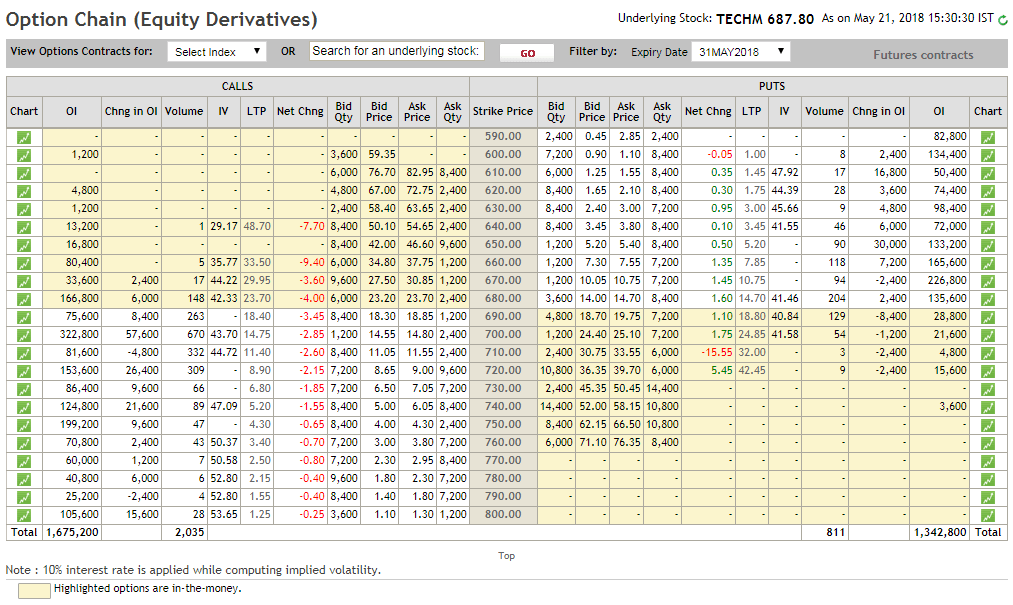The width and height of the screenshot is (1013, 605).
Task: Select calls volume 670 at strike 700
Action: (194, 334)
